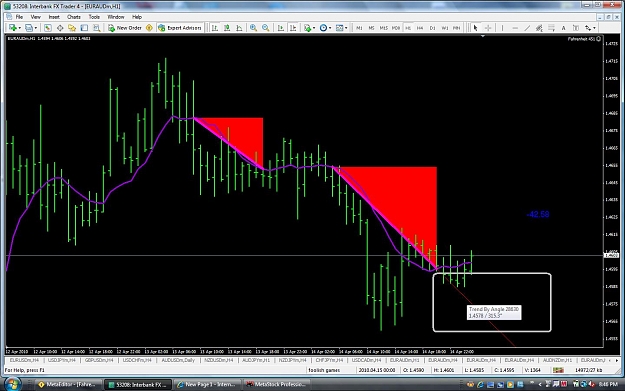Switch to the USDCADm,H4 chart tab

[366, 360]
